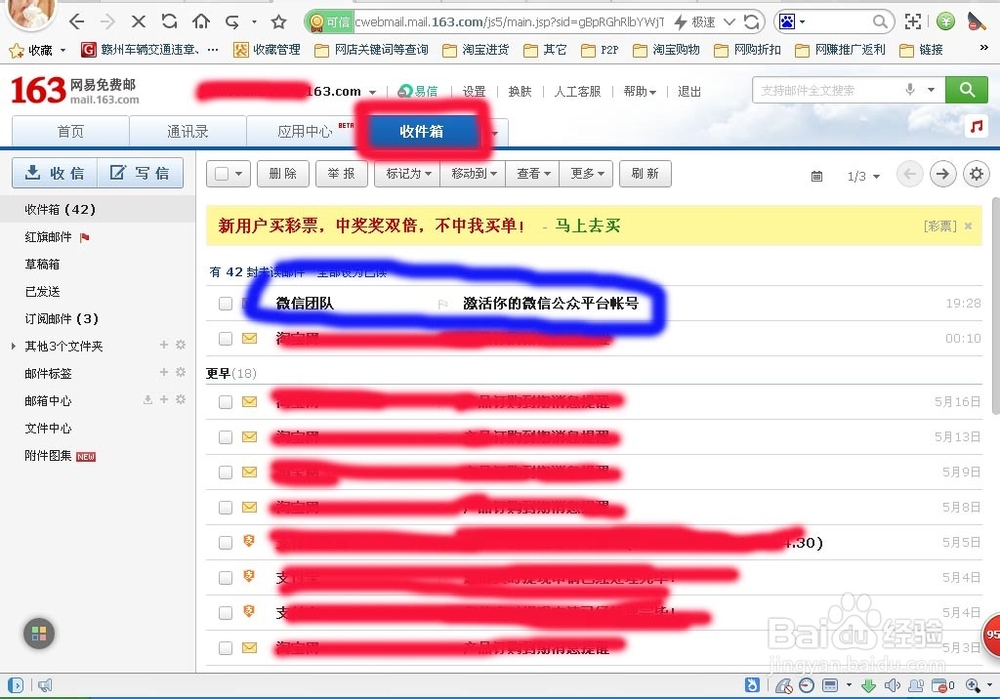Click the 举报 button

[x=341, y=173]
